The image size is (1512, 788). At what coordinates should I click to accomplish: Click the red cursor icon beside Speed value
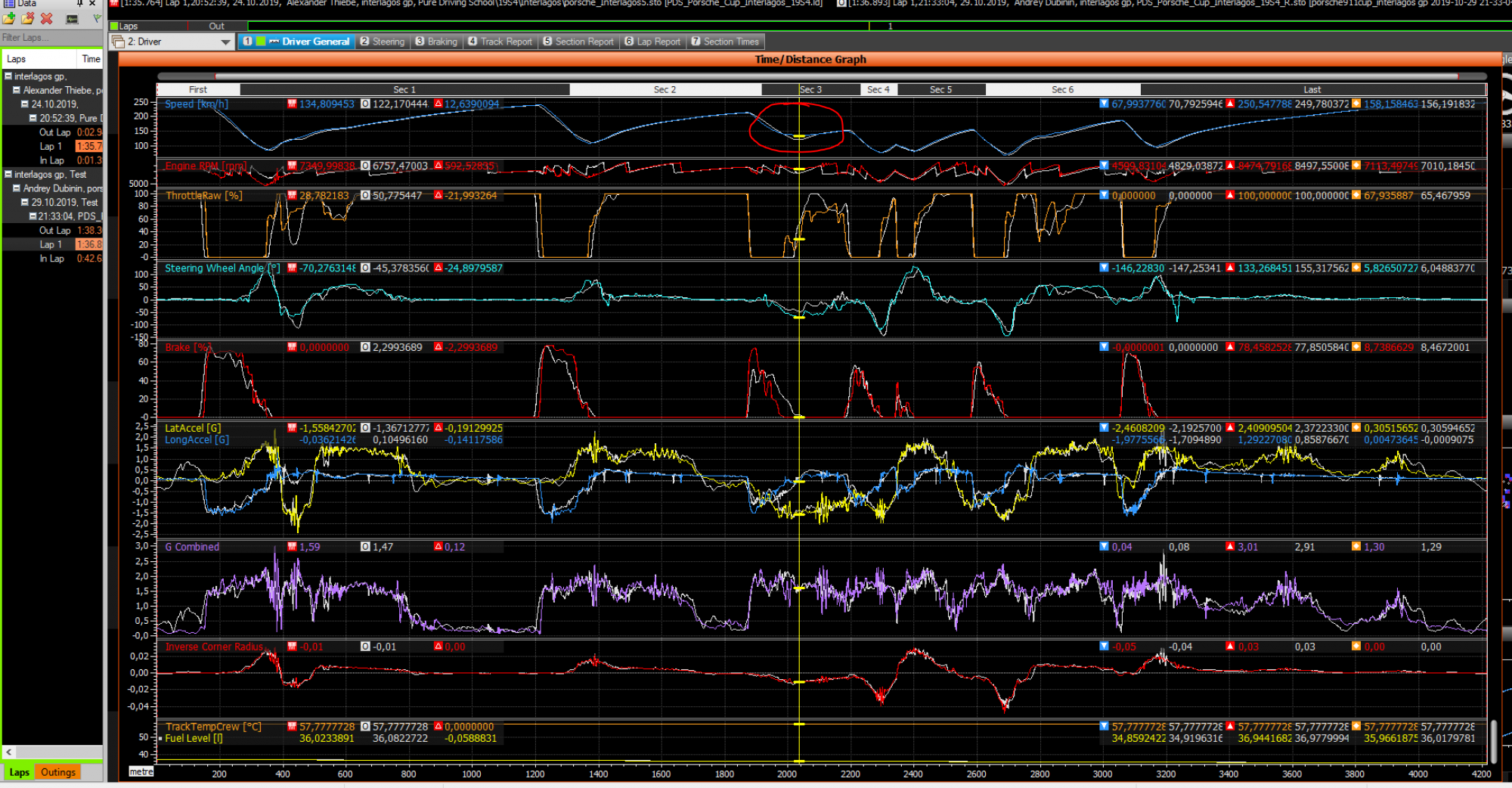pyautogui.click(x=292, y=104)
